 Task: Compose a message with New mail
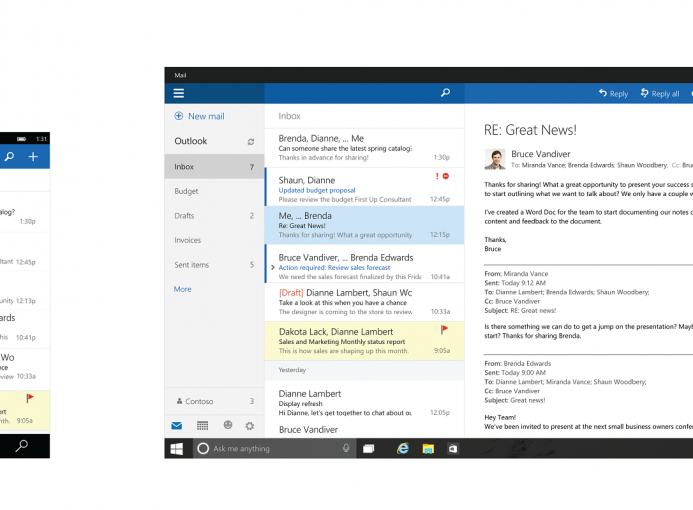pos(199,116)
